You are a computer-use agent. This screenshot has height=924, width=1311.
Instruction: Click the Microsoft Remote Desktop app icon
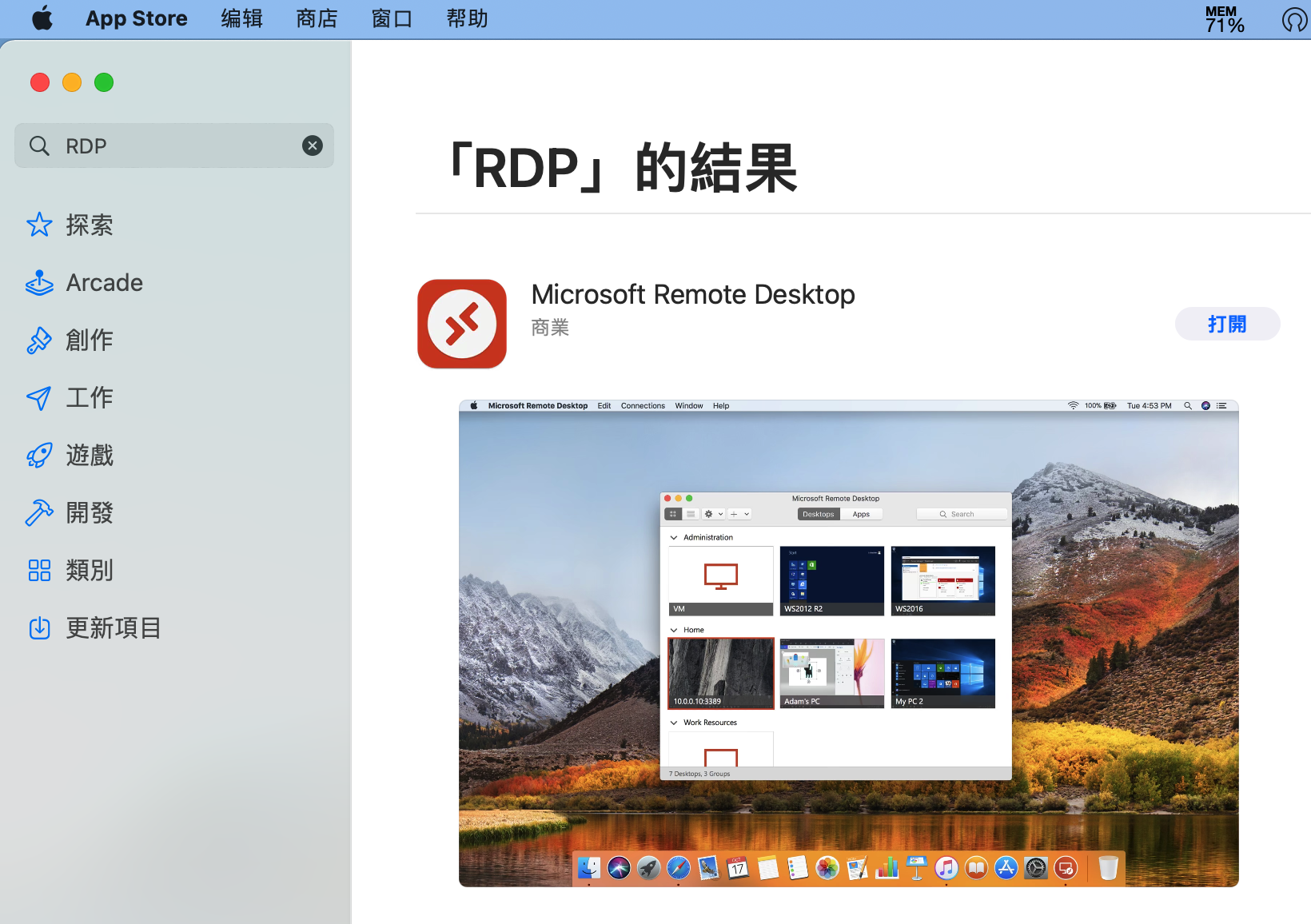pyautogui.click(x=462, y=324)
